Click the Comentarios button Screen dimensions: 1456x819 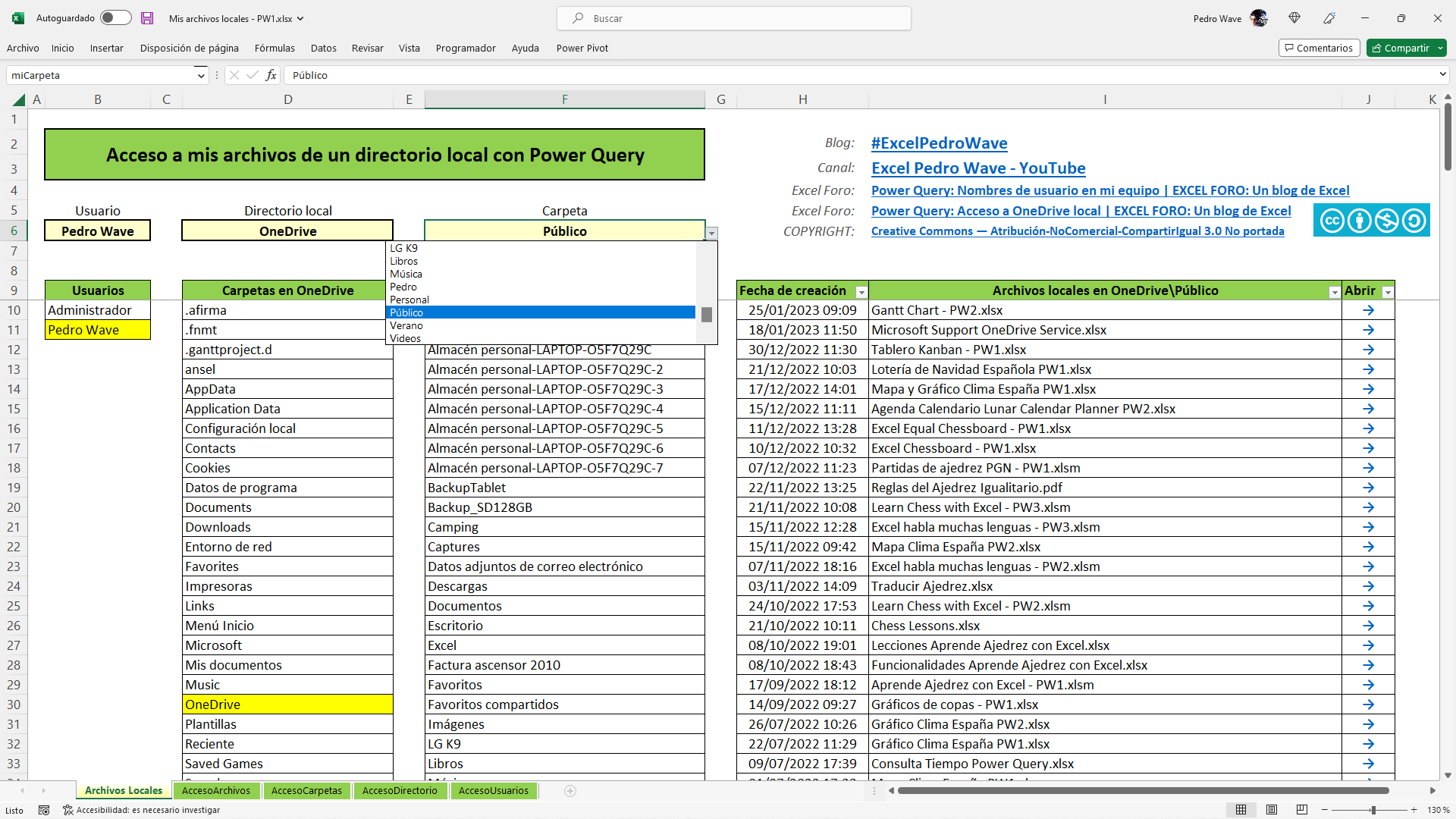point(1319,48)
